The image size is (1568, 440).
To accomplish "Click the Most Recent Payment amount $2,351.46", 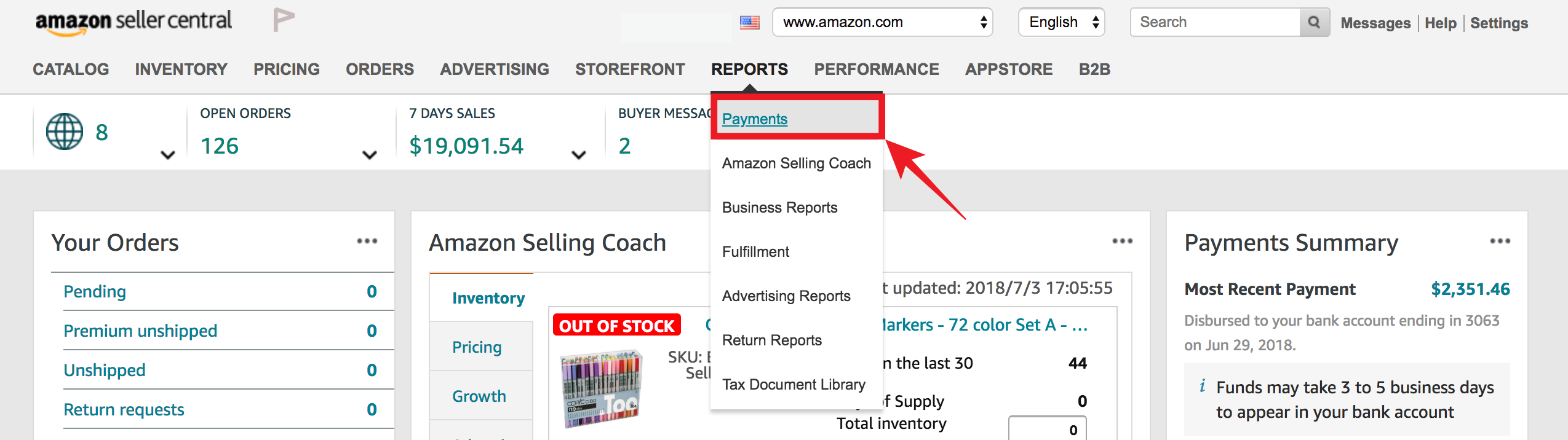I will 1470,289.
